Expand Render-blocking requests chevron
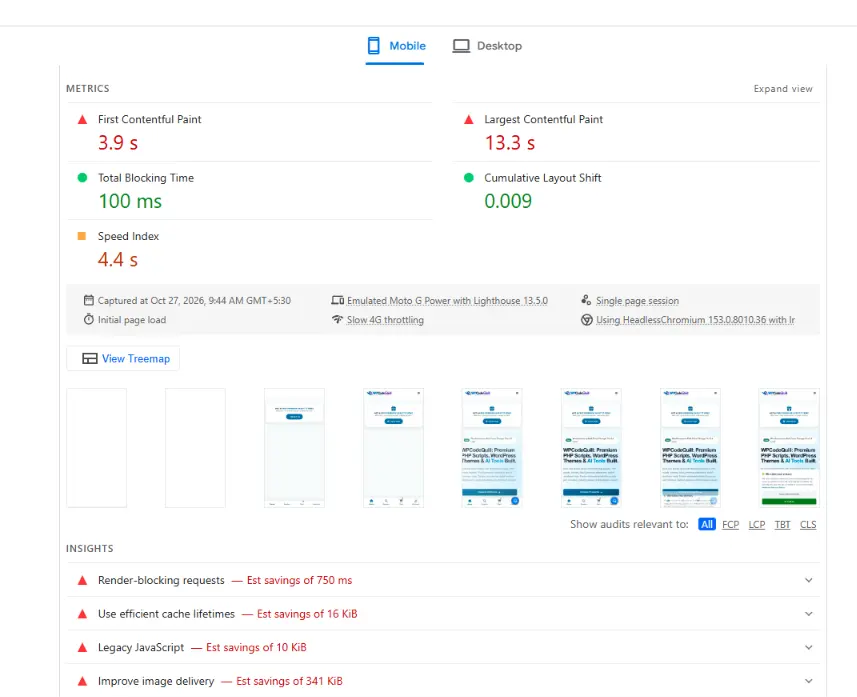 (x=808, y=580)
